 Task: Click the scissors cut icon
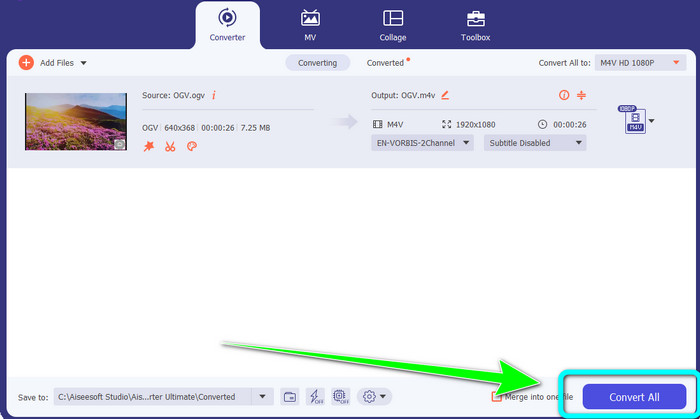pos(171,146)
